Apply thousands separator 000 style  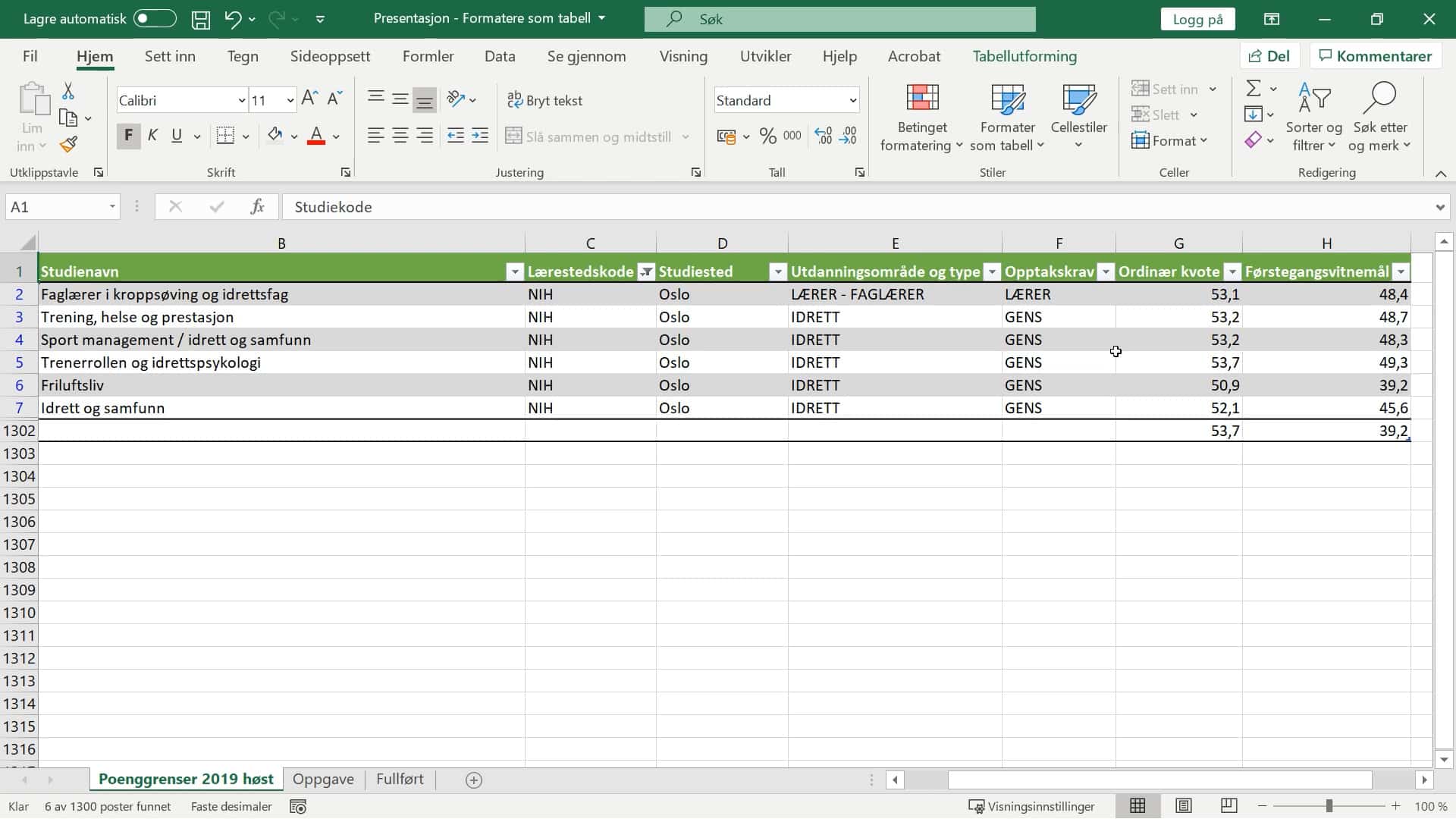tap(792, 136)
